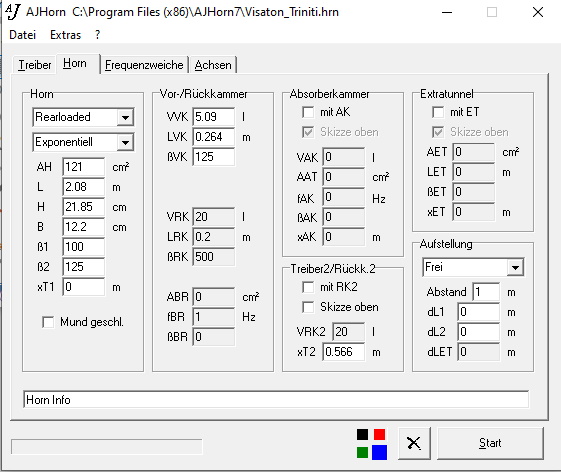Image resolution: width=561 pixels, height=472 pixels.
Task: Click the AJ application icon in title bar
Action: click(13, 12)
